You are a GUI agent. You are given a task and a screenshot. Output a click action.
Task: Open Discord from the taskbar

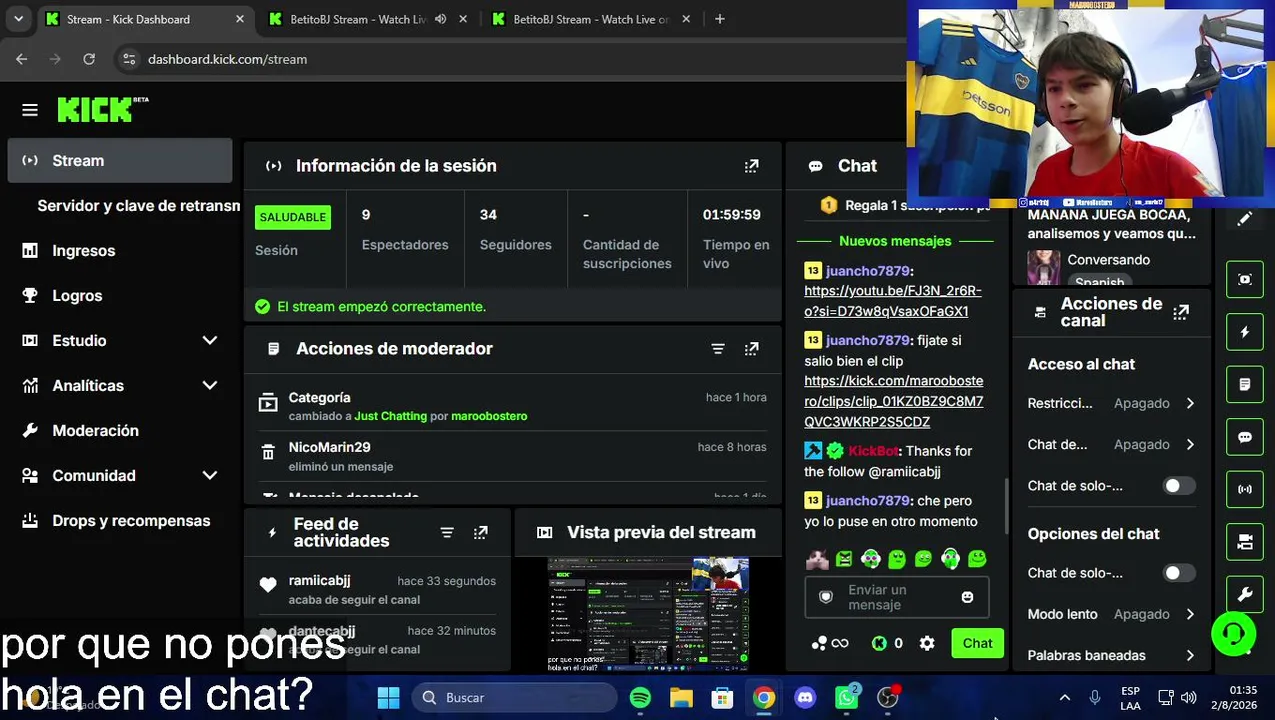click(x=805, y=698)
